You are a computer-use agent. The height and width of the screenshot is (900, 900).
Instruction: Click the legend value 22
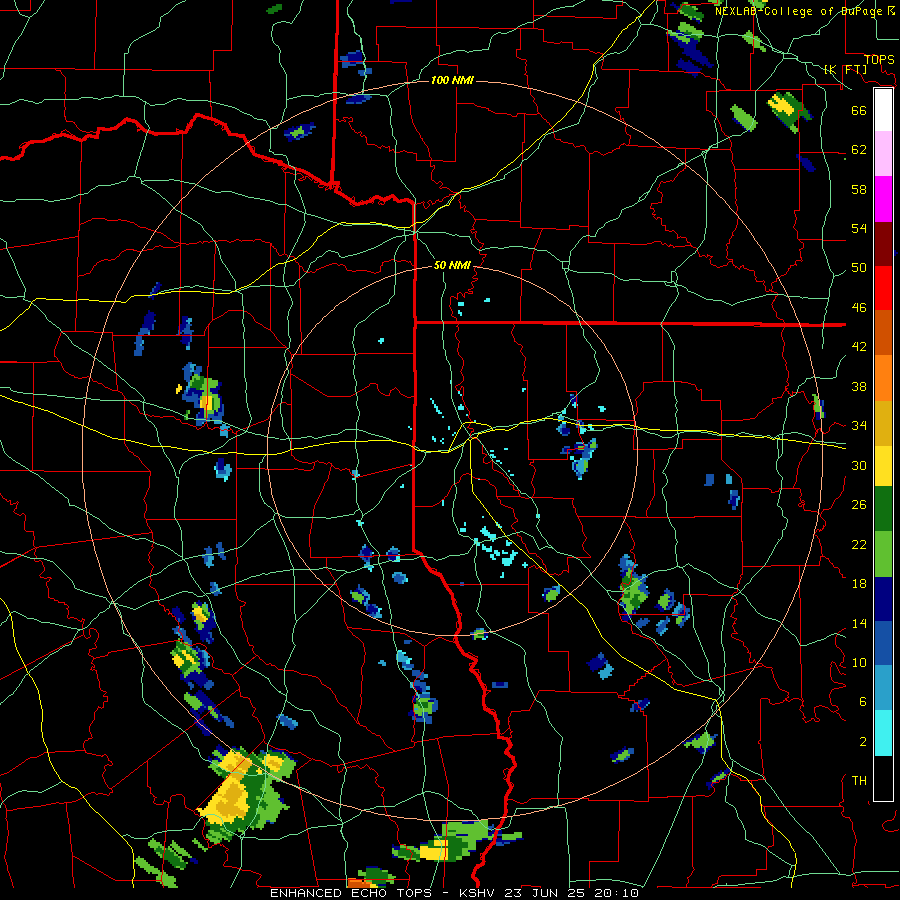[859, 544]
